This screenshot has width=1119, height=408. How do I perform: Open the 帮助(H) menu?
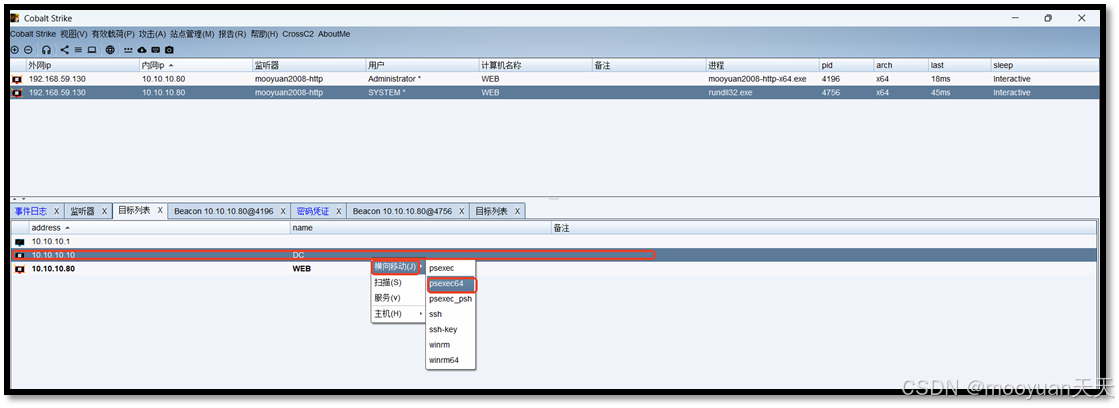click(x=264, y=34)
